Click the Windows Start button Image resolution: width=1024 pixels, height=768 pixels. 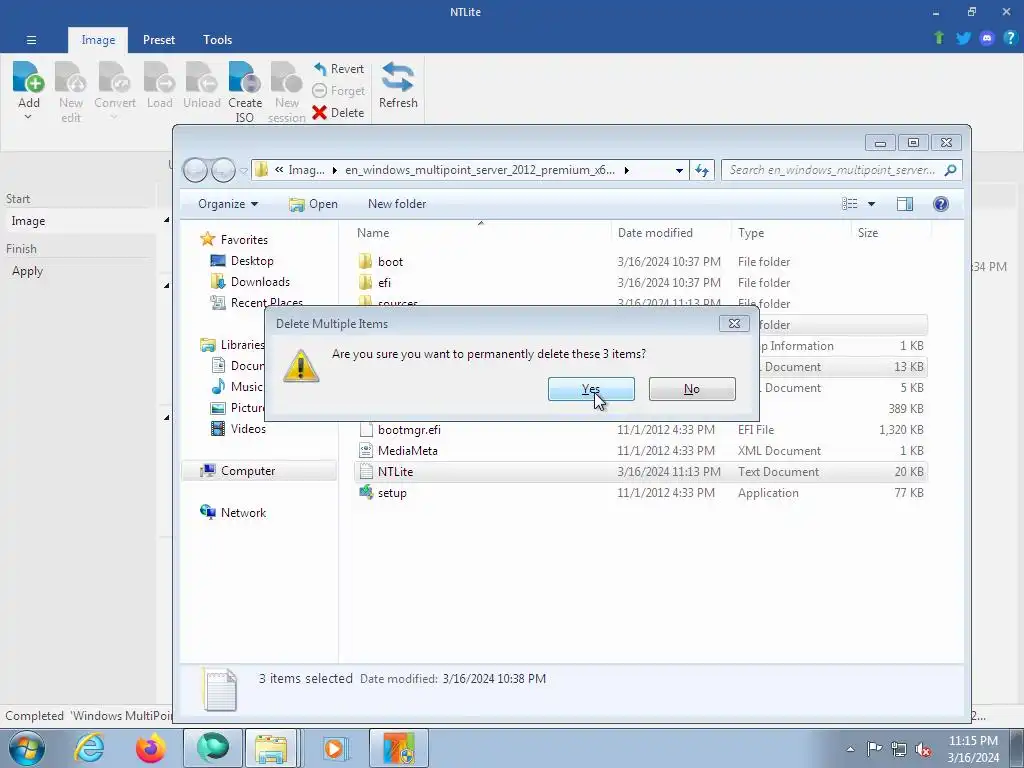click(26, 748)
